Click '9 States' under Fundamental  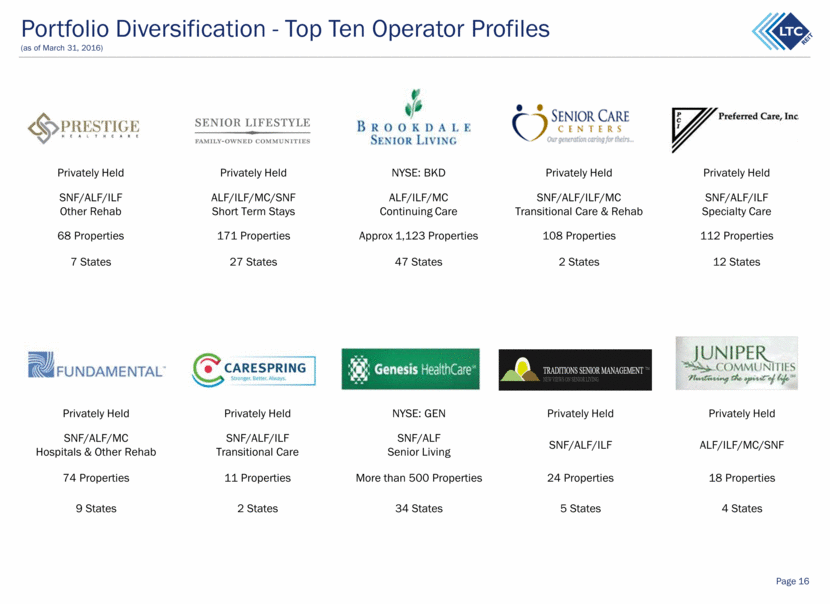[96, 508]
